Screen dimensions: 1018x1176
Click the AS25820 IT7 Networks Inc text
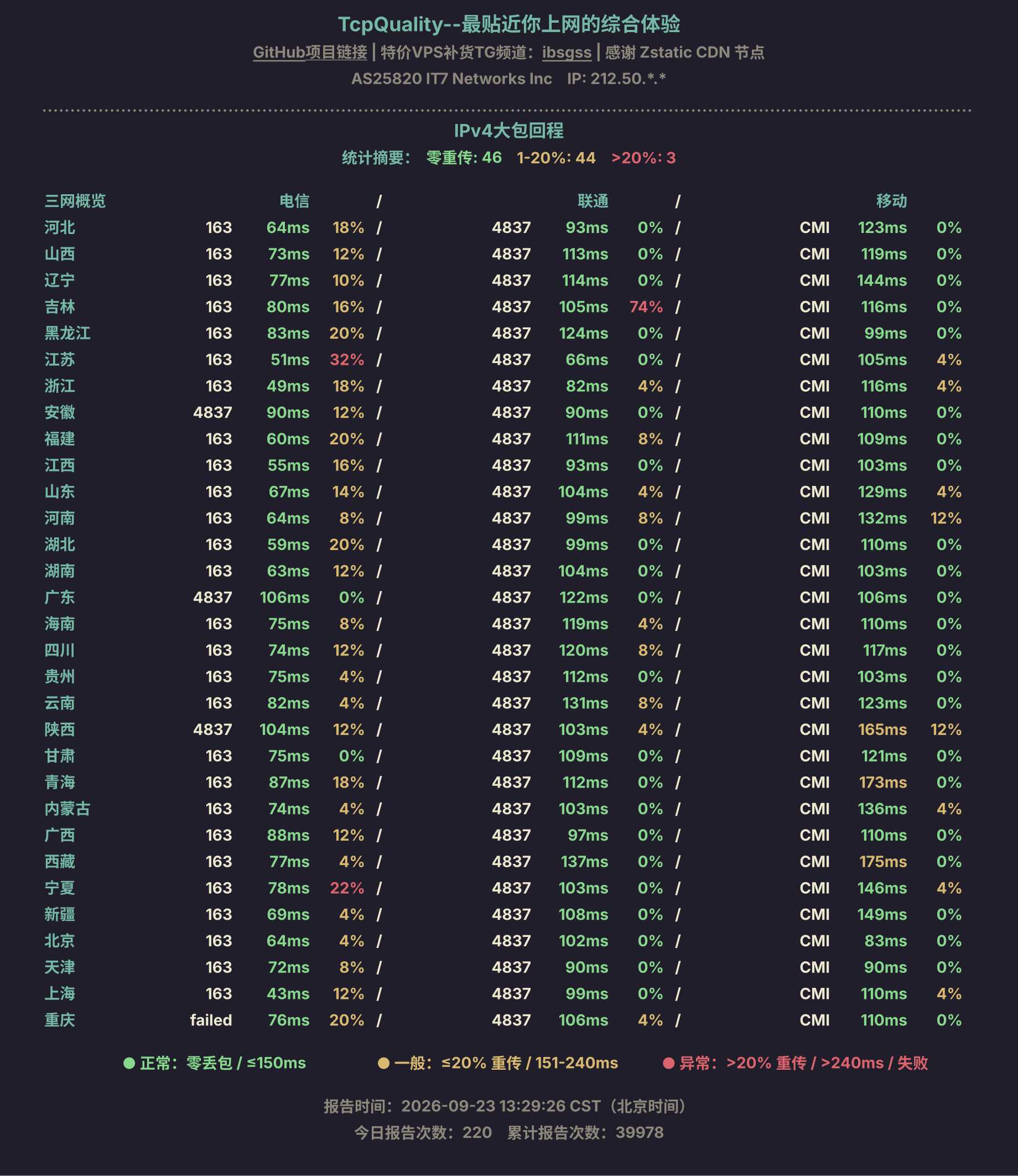click(451, 79)
